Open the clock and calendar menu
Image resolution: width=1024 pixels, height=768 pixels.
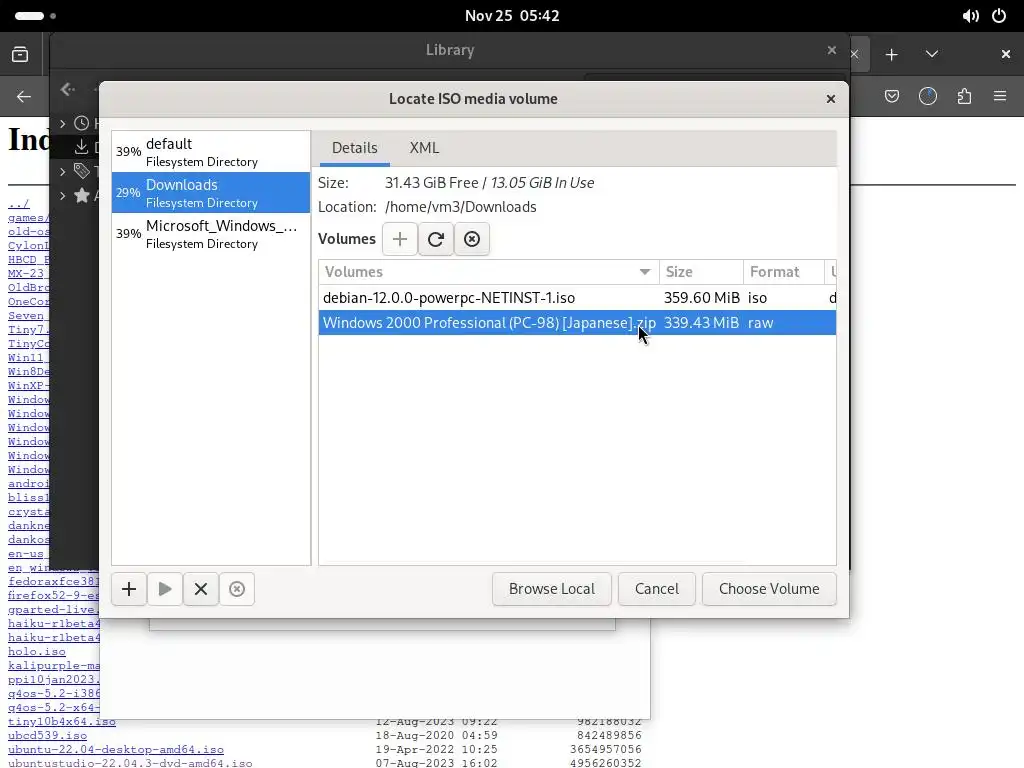click(x=512, y=16)
